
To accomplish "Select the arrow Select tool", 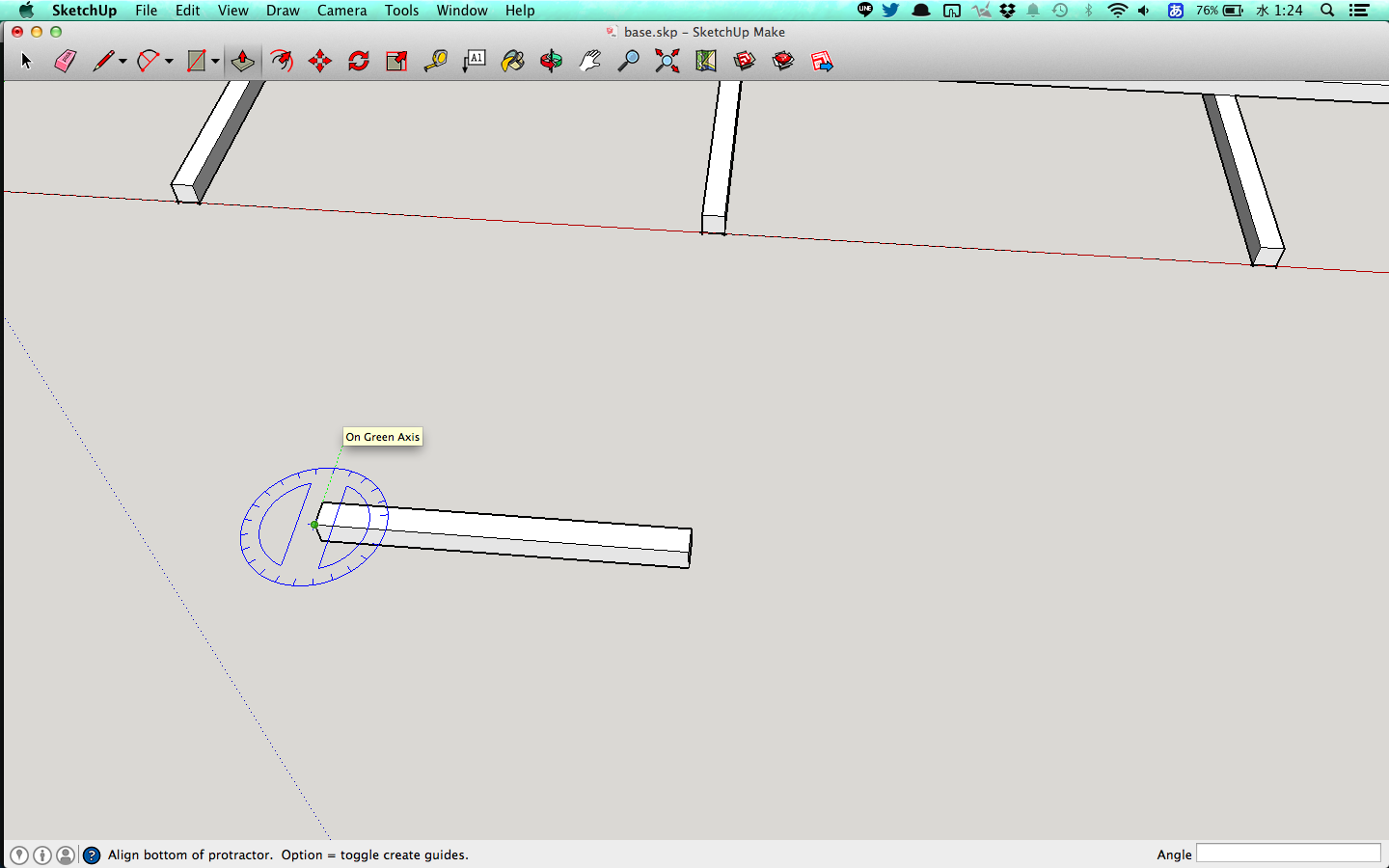I will pyautogui.click(x=26, y=61).
